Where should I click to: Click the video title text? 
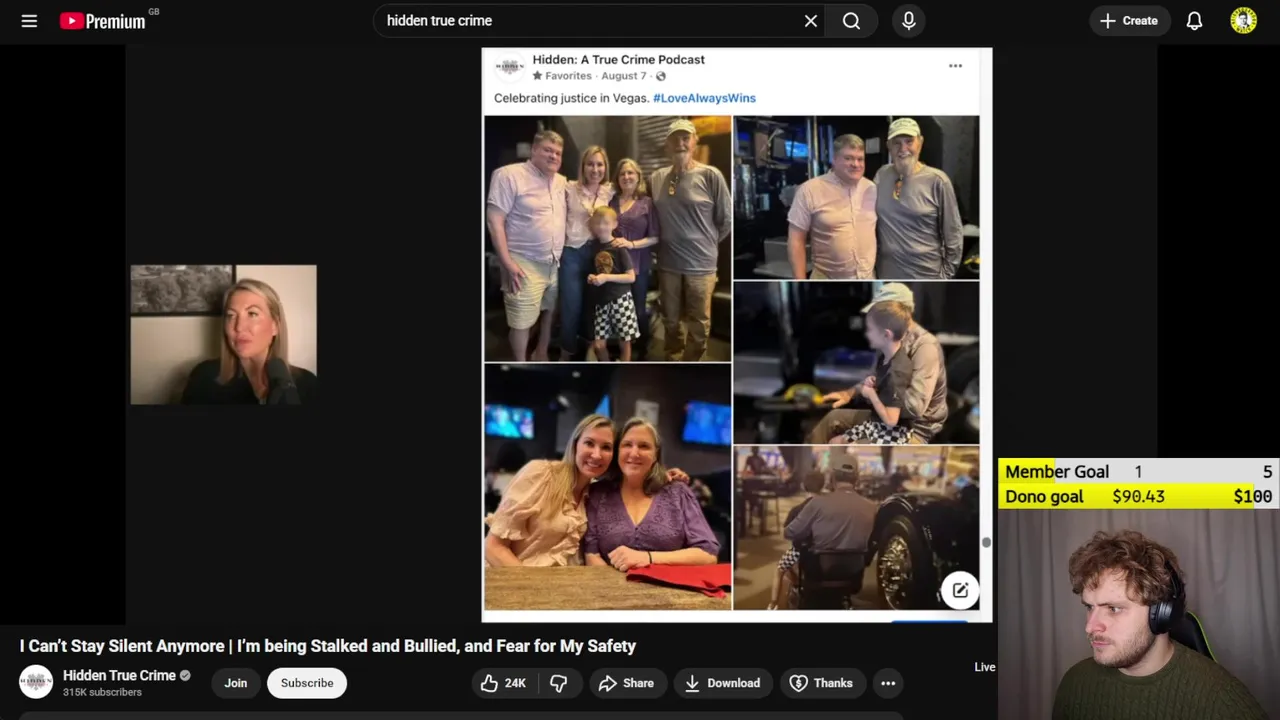[328, 646]
